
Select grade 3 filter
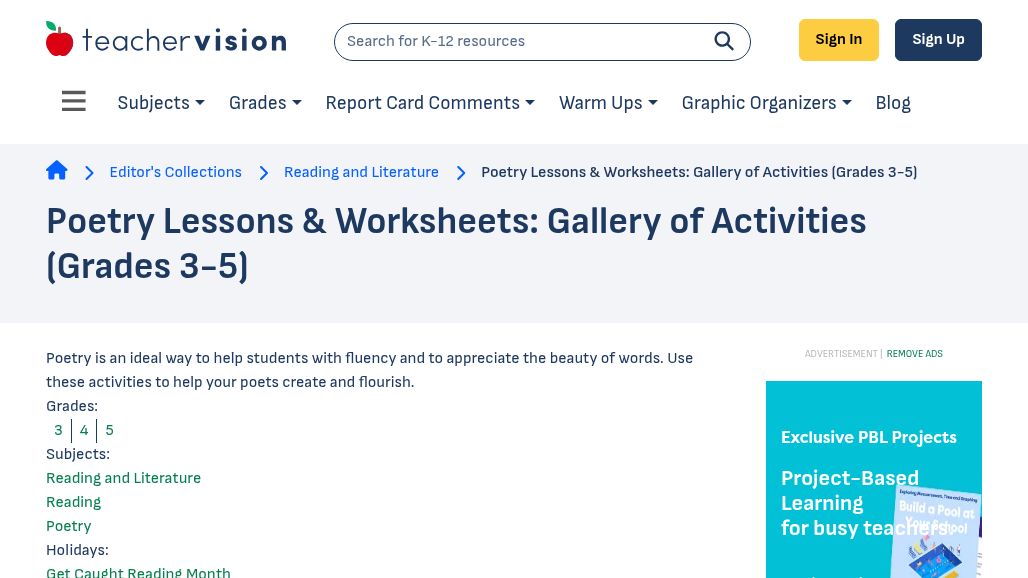point(58,430)
